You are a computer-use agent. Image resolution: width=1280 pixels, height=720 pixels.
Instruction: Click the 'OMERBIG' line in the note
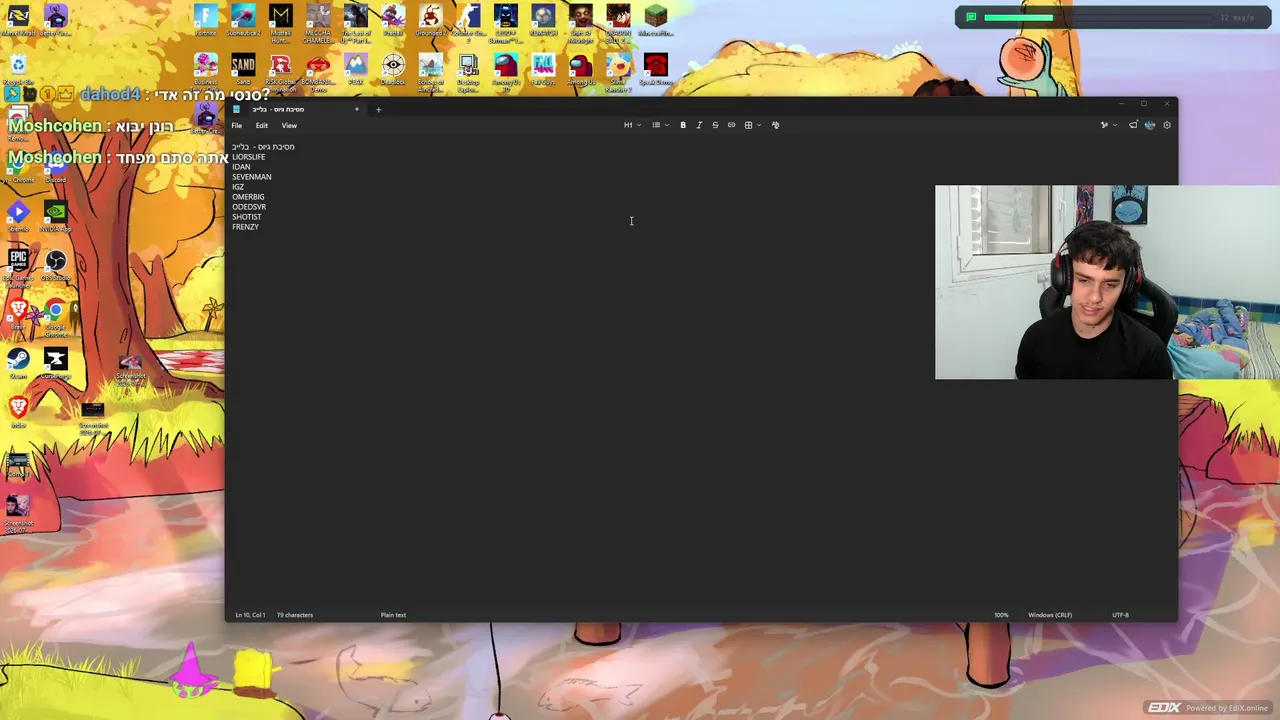point(248,197)
